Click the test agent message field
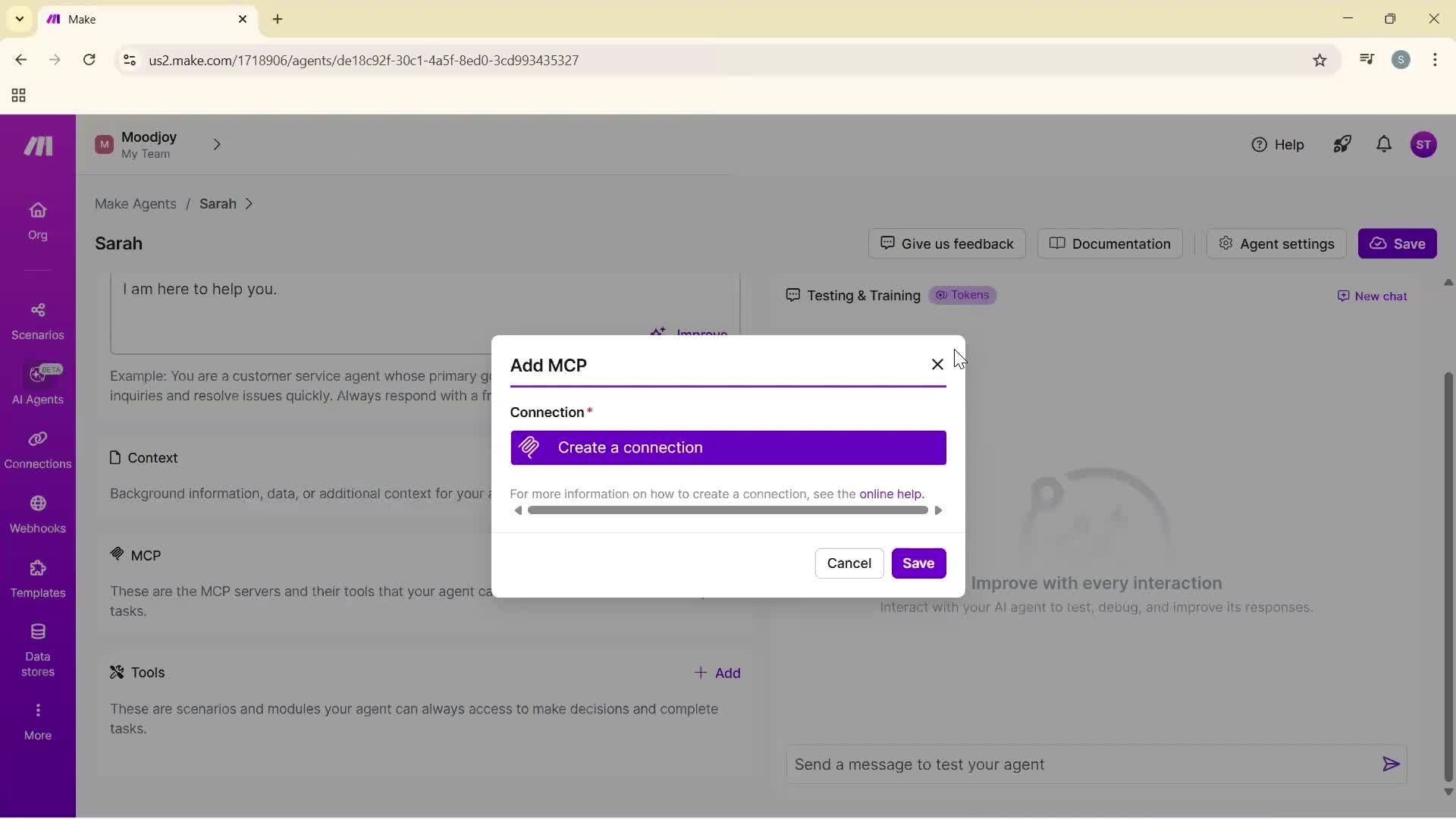This screenshot has width=1456, height=819. pyautogui.click(x=1081, y=764)
